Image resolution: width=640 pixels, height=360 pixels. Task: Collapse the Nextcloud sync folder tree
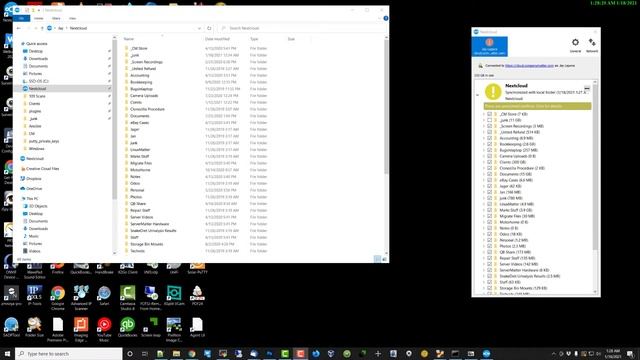tap(478, 95)
